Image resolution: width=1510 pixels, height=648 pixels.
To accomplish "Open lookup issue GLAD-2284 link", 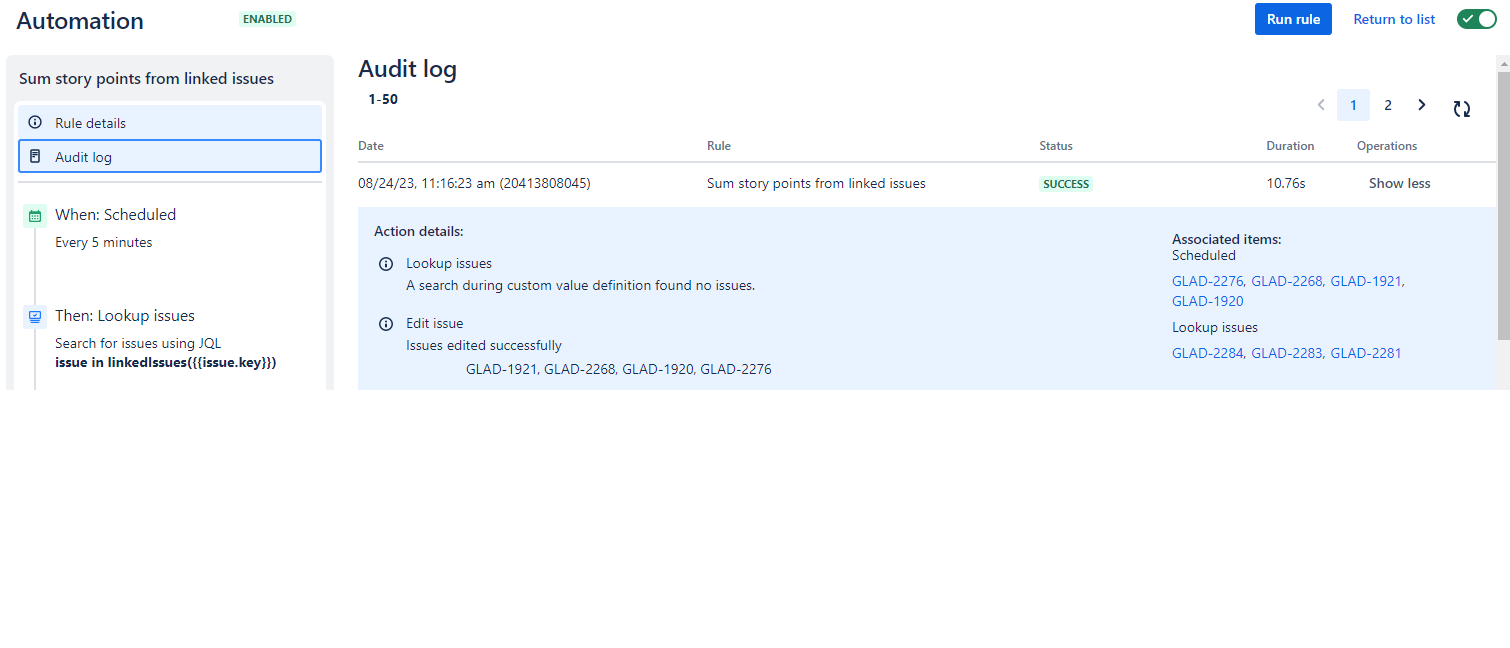I will 1208,354.
